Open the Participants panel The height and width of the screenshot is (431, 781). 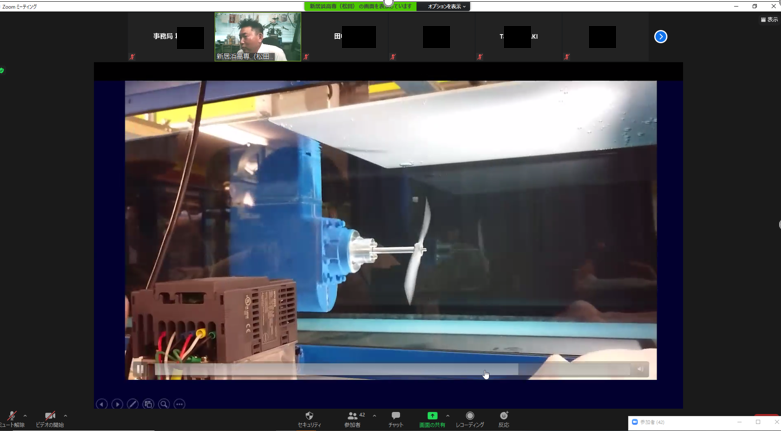pyautogui.click(x=353, y=419)
